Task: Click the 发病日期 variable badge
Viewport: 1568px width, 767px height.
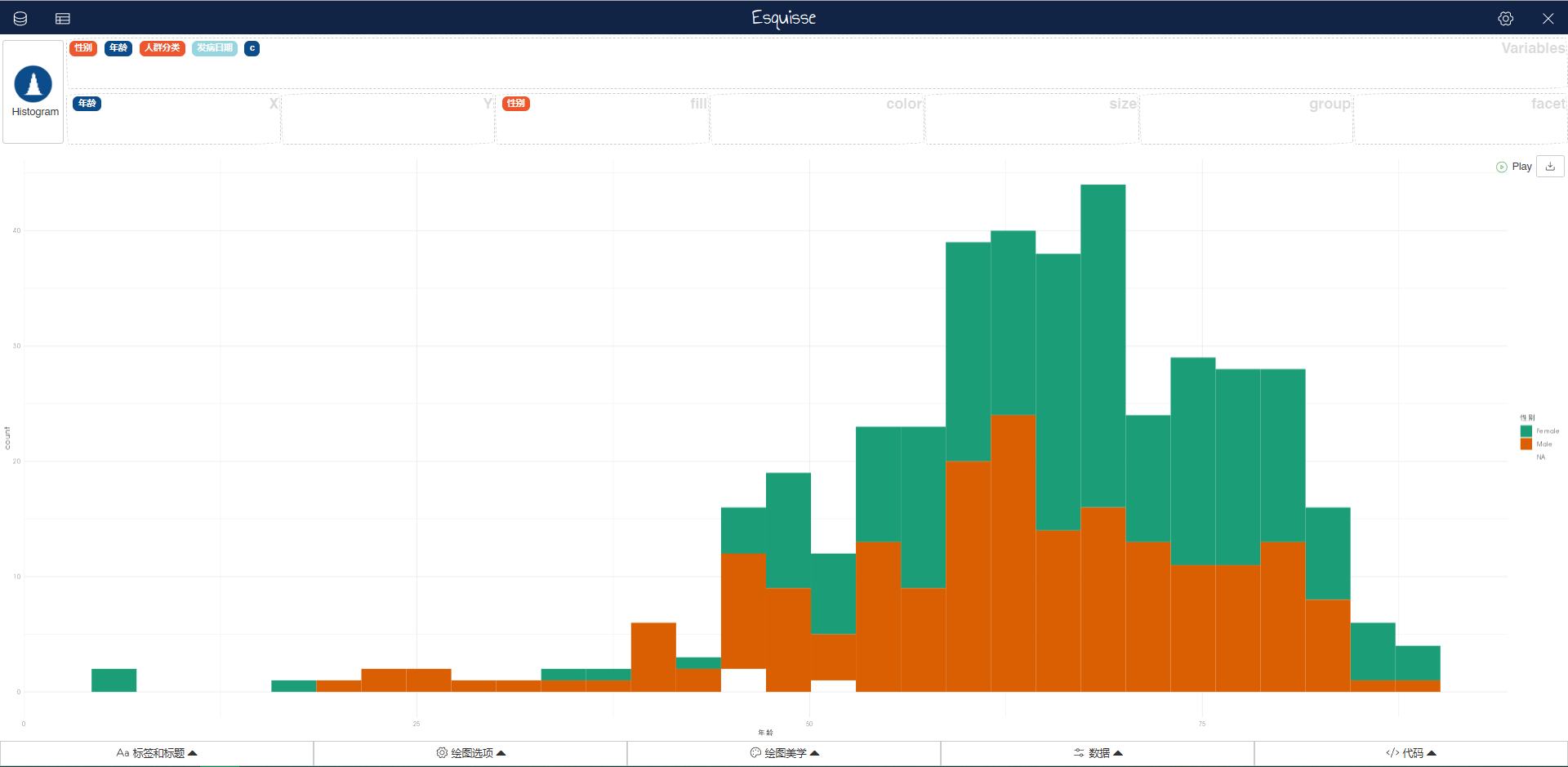Action: pyautogui.click(x=215, y=48)
